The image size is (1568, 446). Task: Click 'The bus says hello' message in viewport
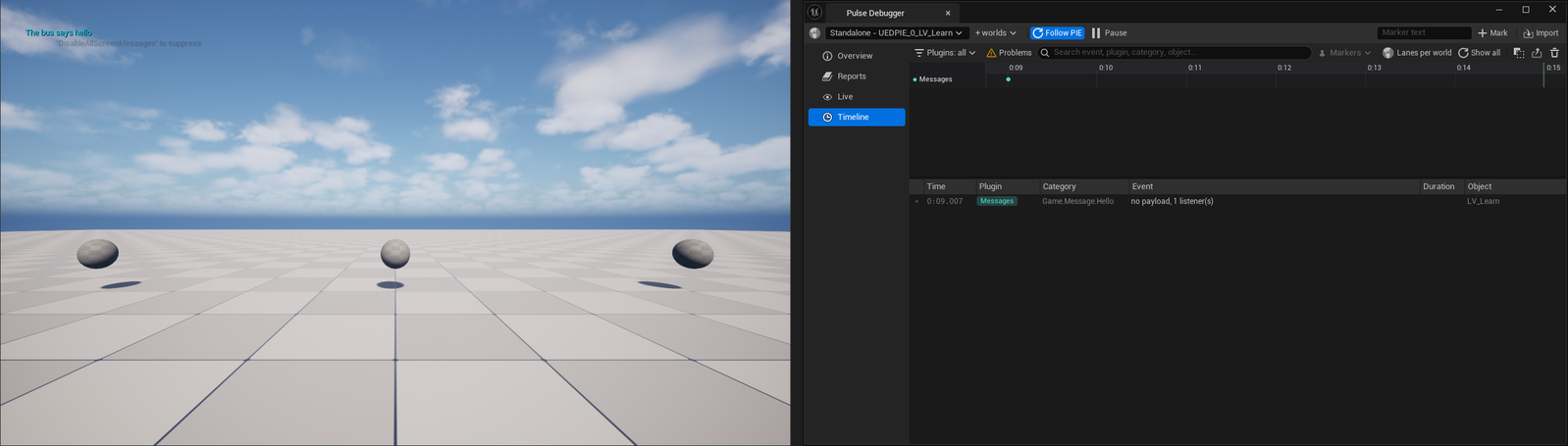pos(59,33)
